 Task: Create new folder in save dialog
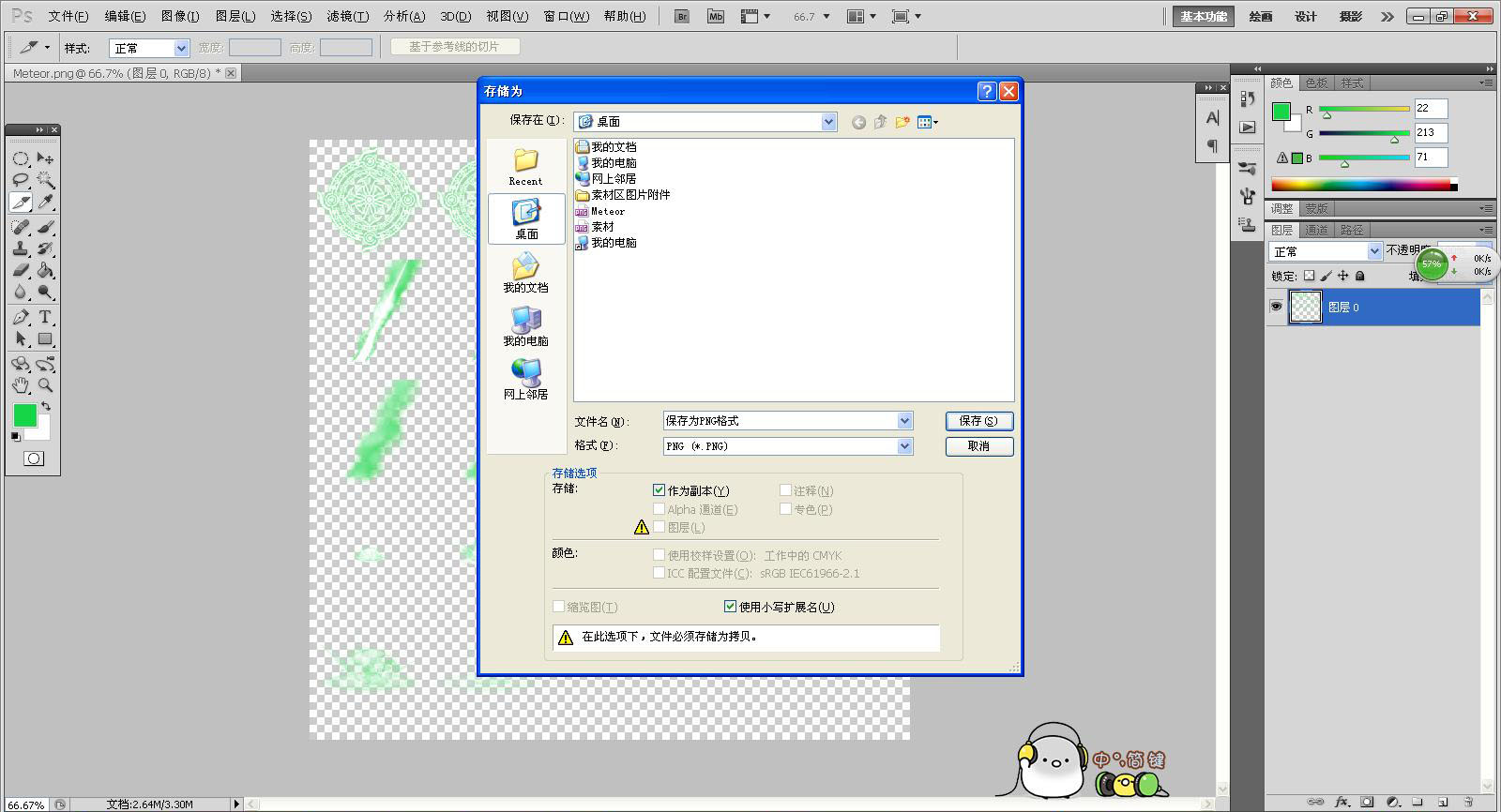click(902, 122)
